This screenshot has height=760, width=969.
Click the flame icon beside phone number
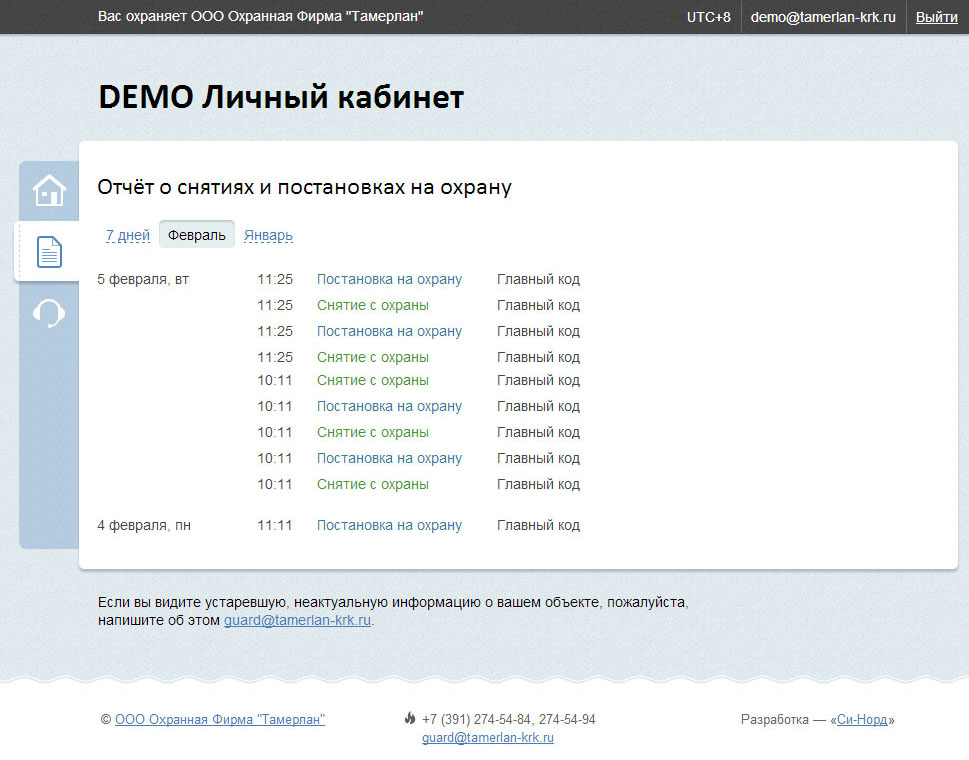point(410,719)
